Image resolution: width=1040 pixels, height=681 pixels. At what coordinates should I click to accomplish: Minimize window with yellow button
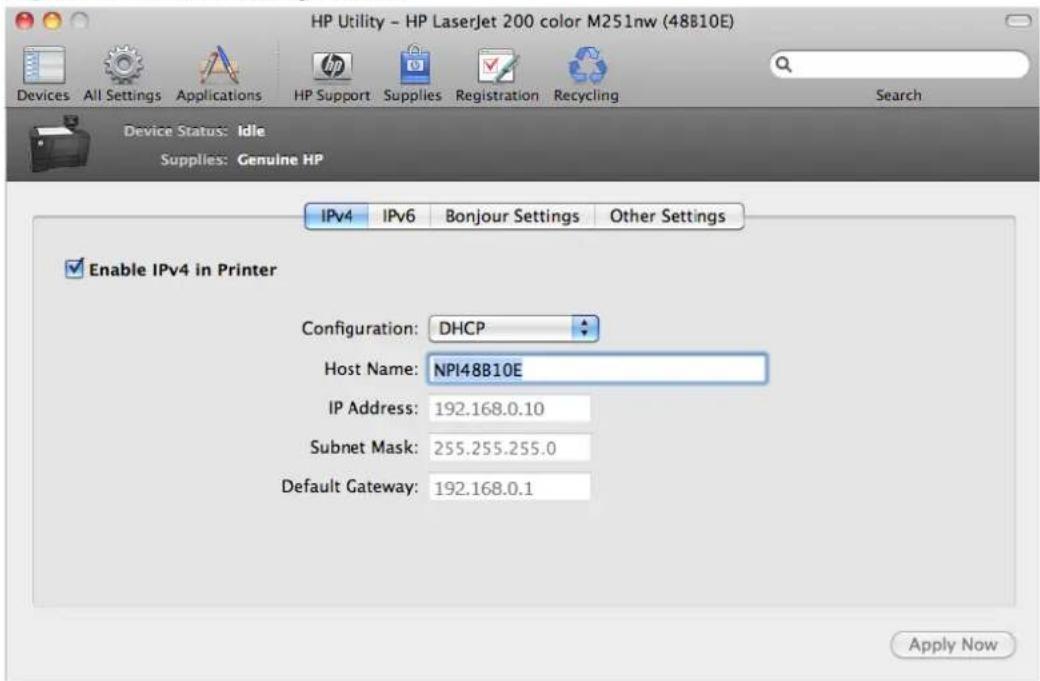pyautogui.click(x=52, y=21)
